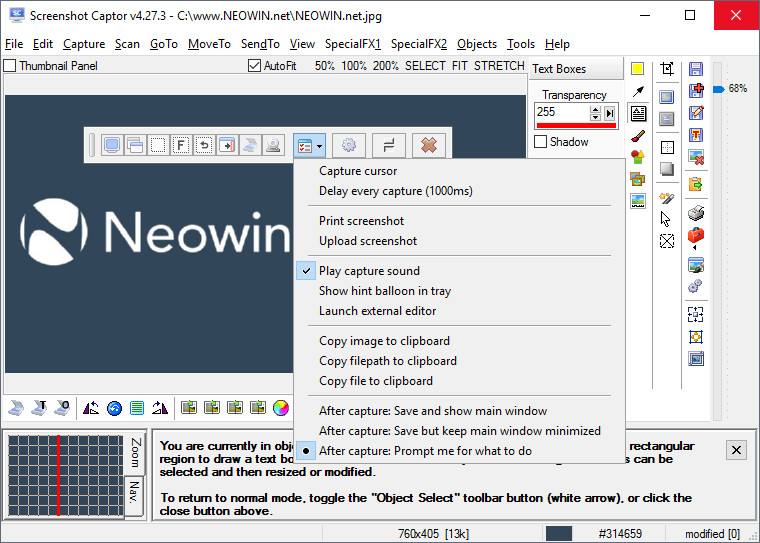Click the STRETCH zoom mode
Viewport: 760px width, 543px height.
(x=499, y=65)
